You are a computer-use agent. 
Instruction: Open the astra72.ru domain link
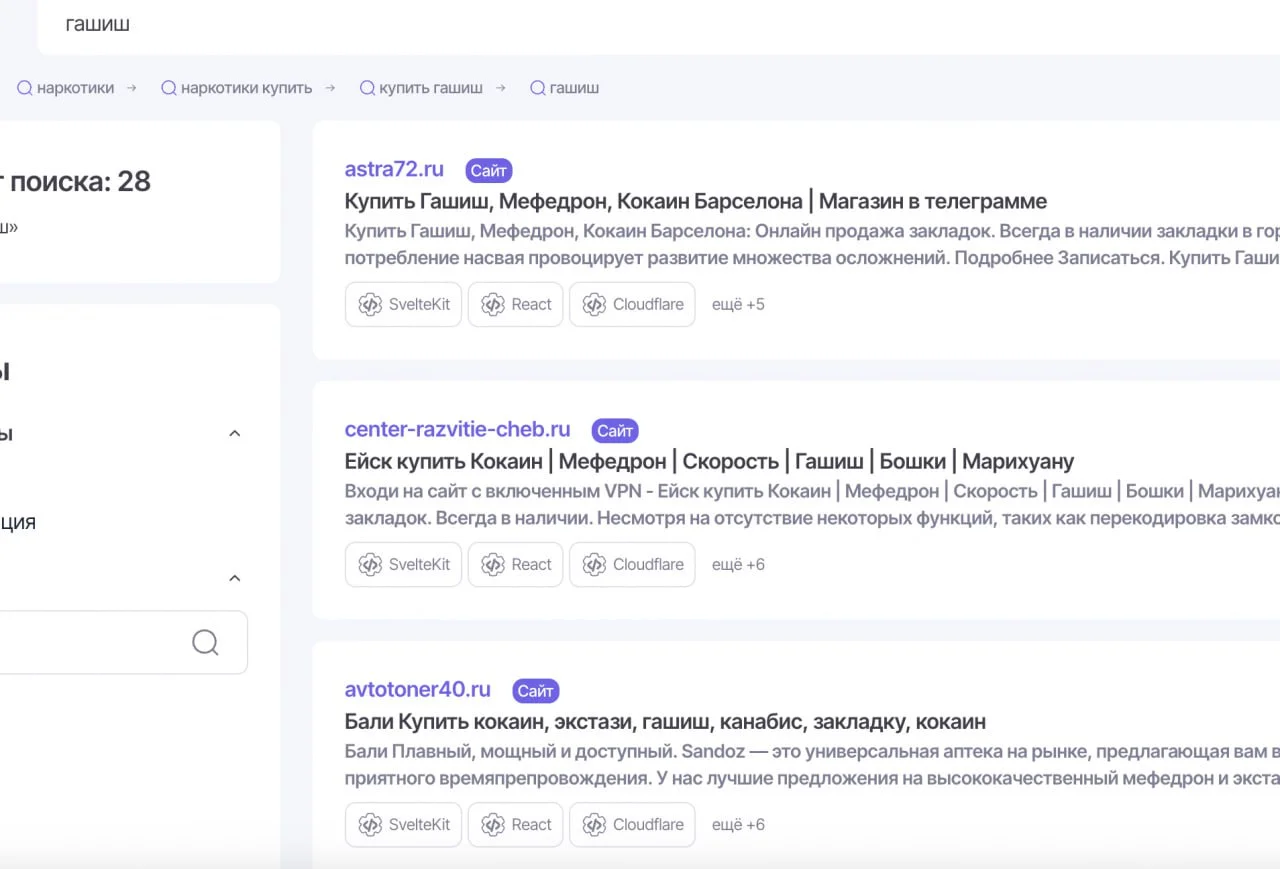pyautogui.click(x=394, y=169)
